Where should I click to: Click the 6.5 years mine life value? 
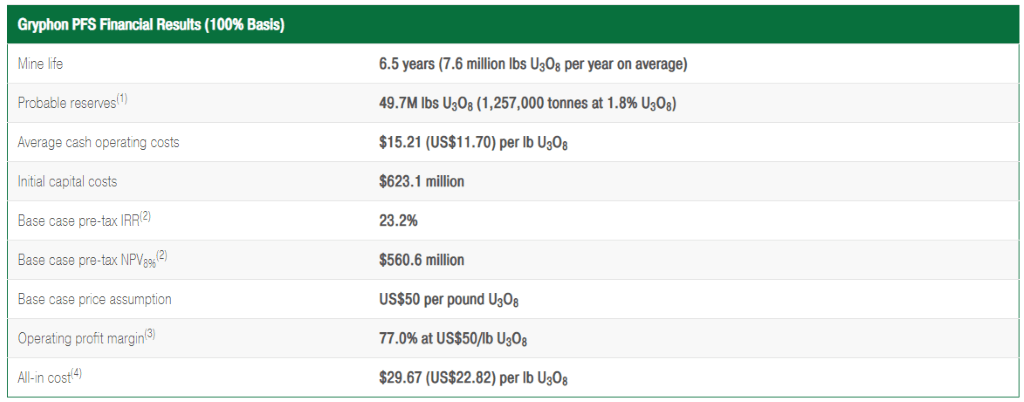coord(532,65)
